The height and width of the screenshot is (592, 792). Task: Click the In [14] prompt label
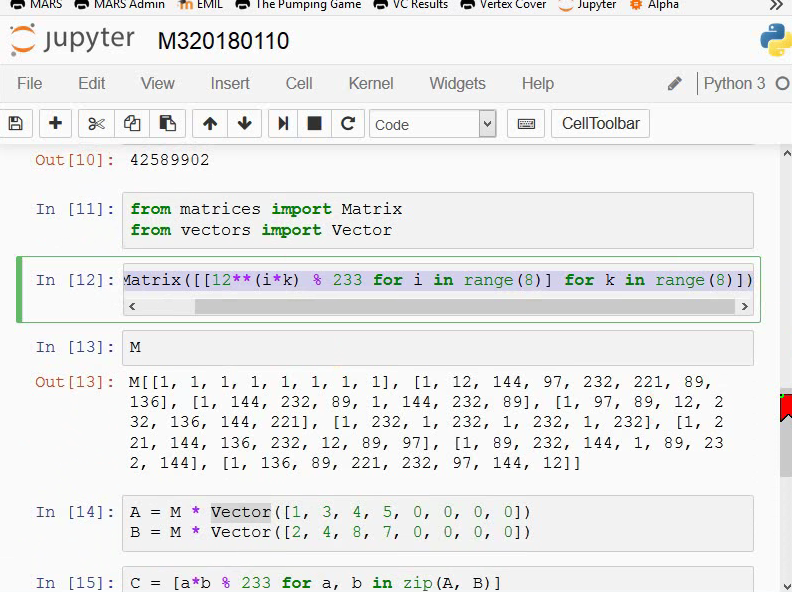pyautogui.click(x=75, y=512)
